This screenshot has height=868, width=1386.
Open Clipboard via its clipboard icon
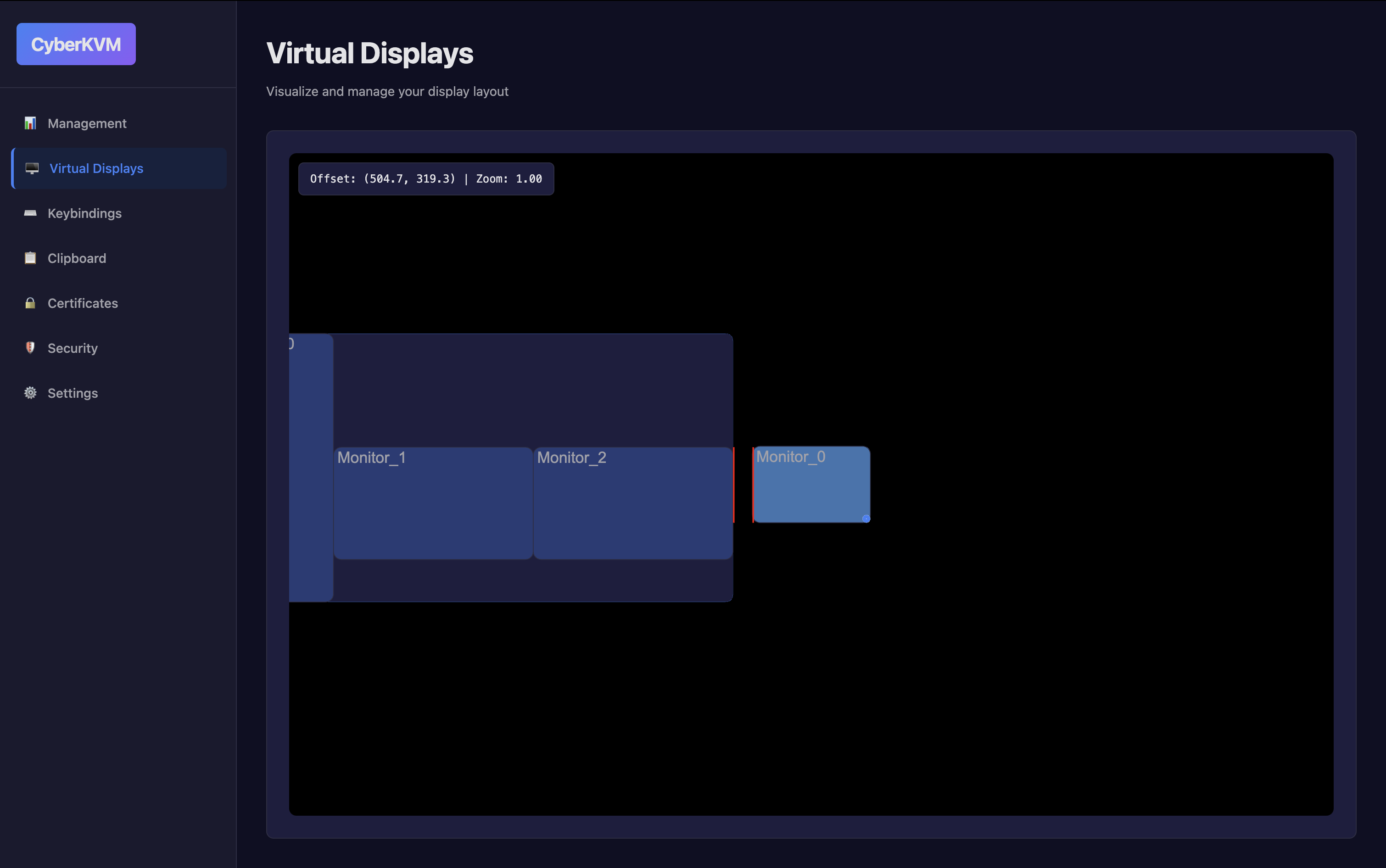tap(30, 258)
